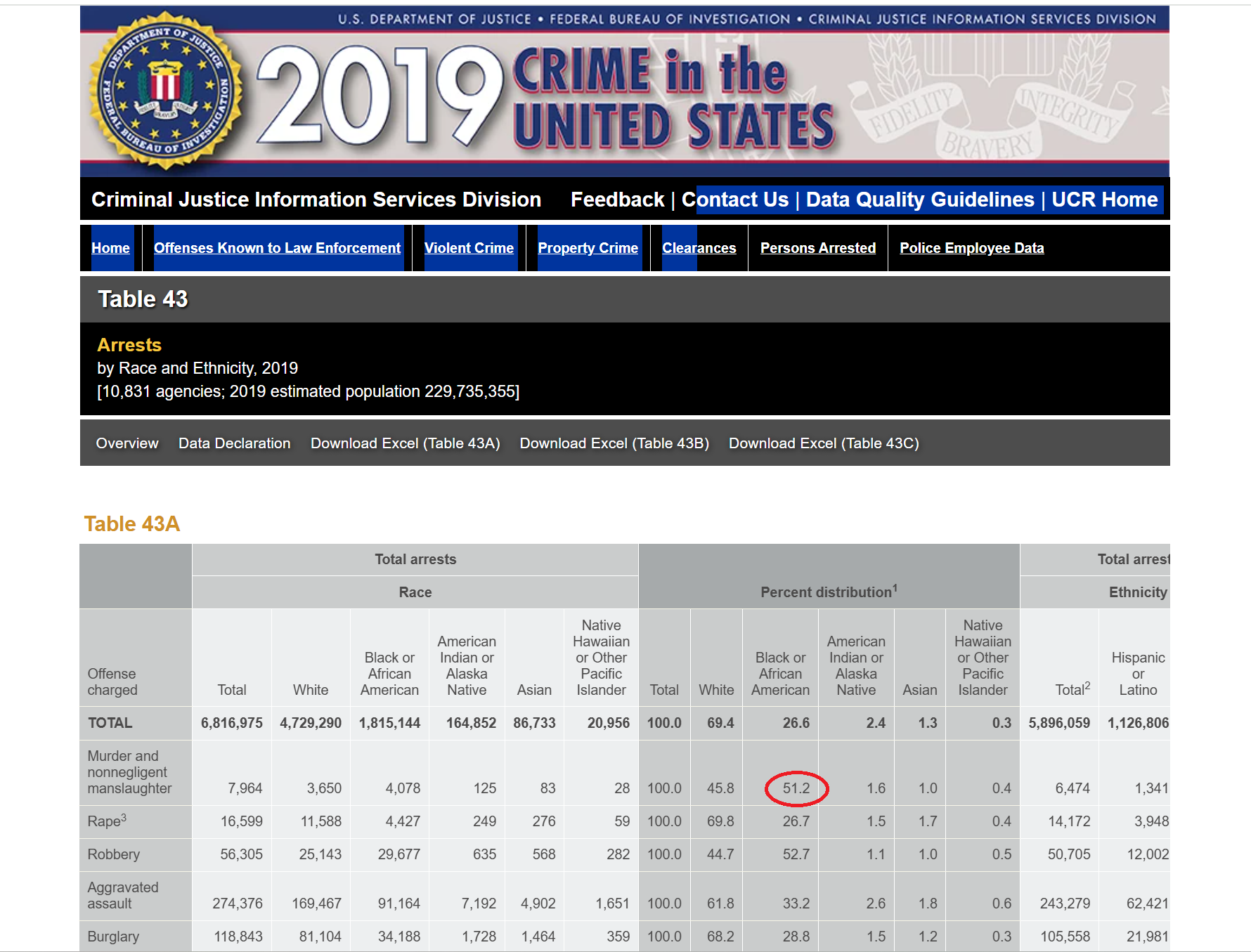1251x952 pixels.
Task: Click ethnicity total value 5,896,059
Action: tap(1059, 723)
